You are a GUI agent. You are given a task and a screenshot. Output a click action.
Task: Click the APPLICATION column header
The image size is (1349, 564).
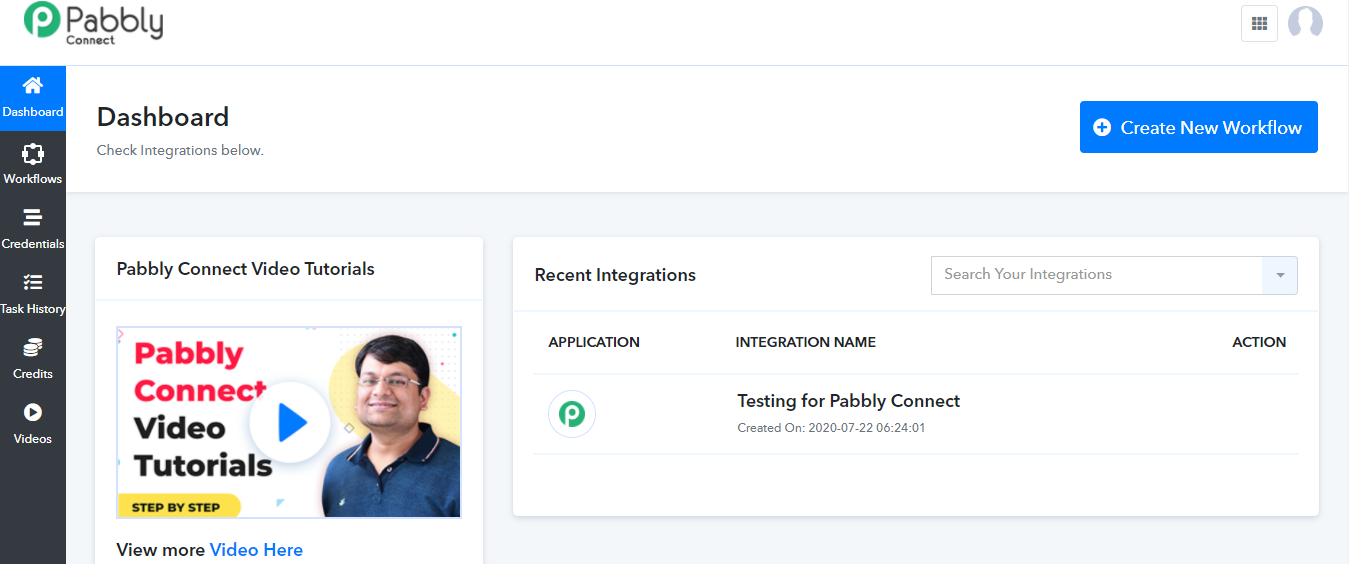click(594, 342)
